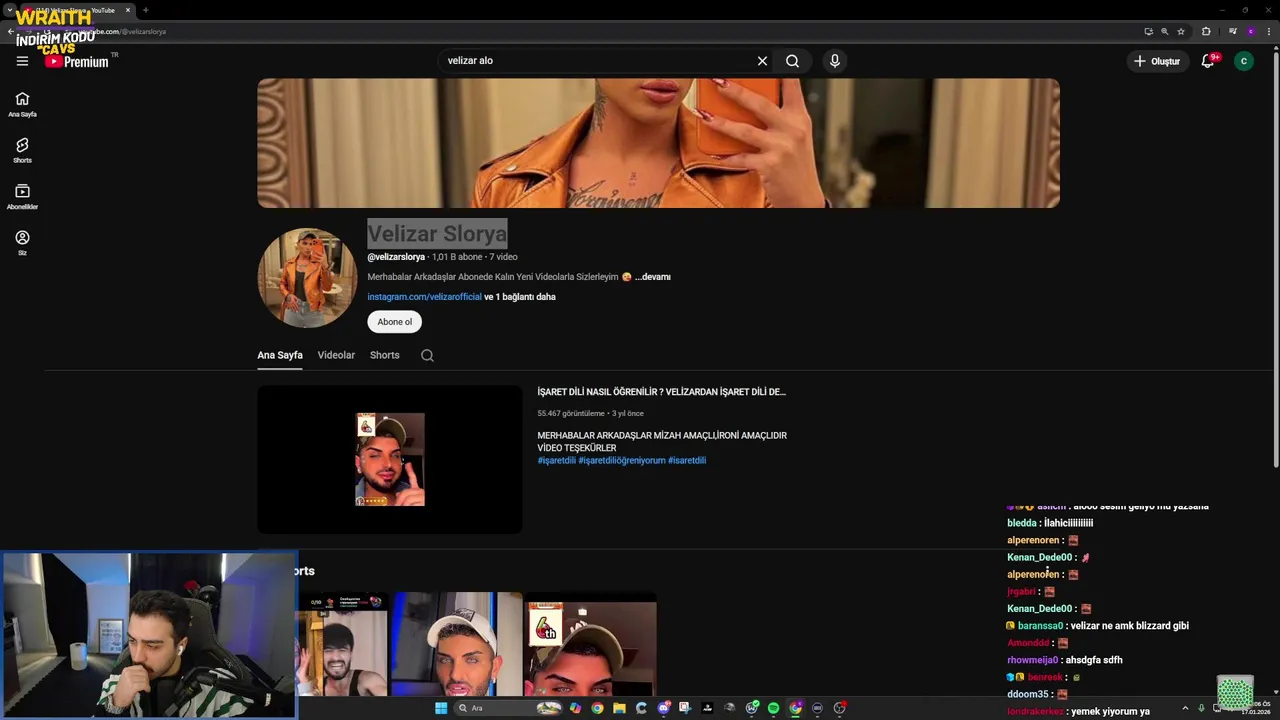Screen dimensions: 1280x720
Task: Open Copilot from the taskbar
Action: point(575,708)
